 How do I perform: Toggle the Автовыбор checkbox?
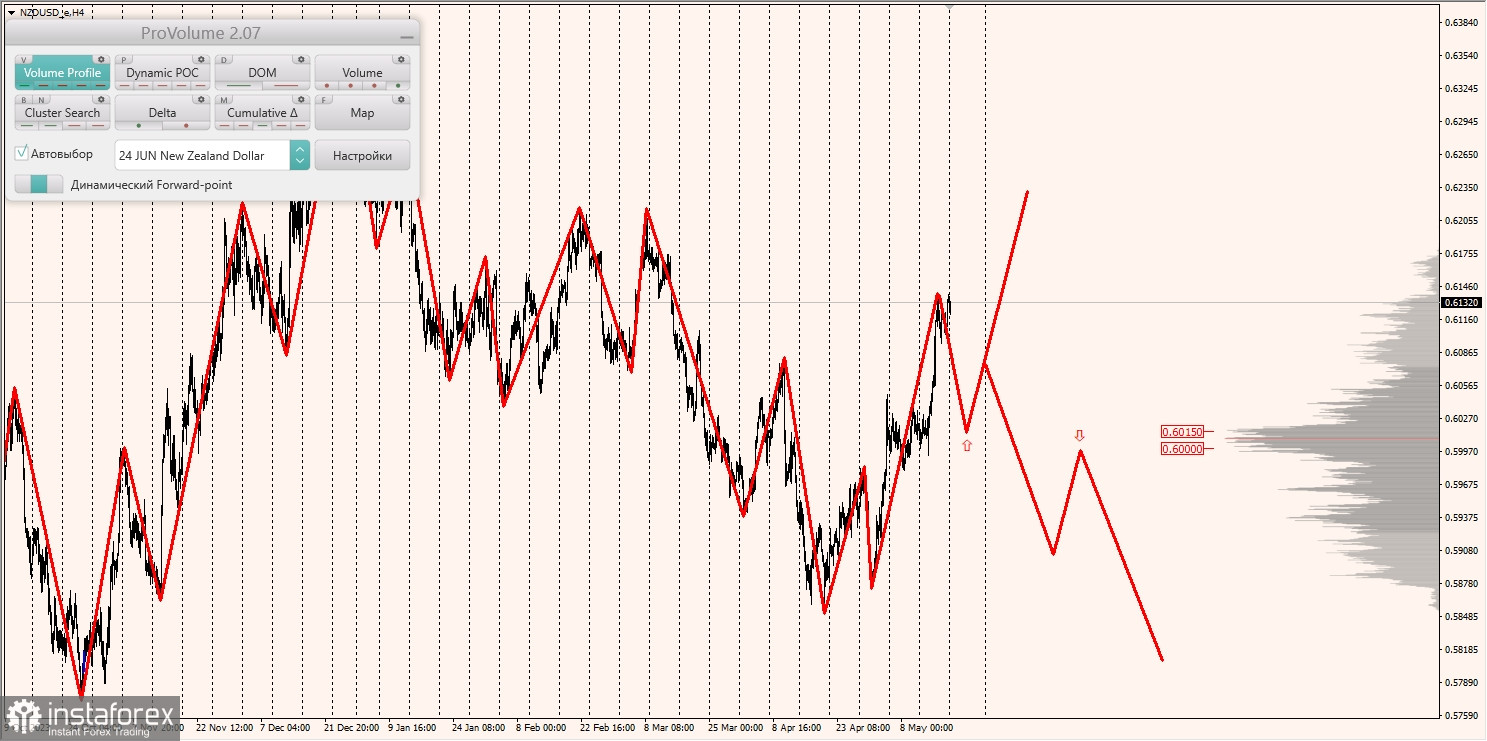click(x=22, y=153)
